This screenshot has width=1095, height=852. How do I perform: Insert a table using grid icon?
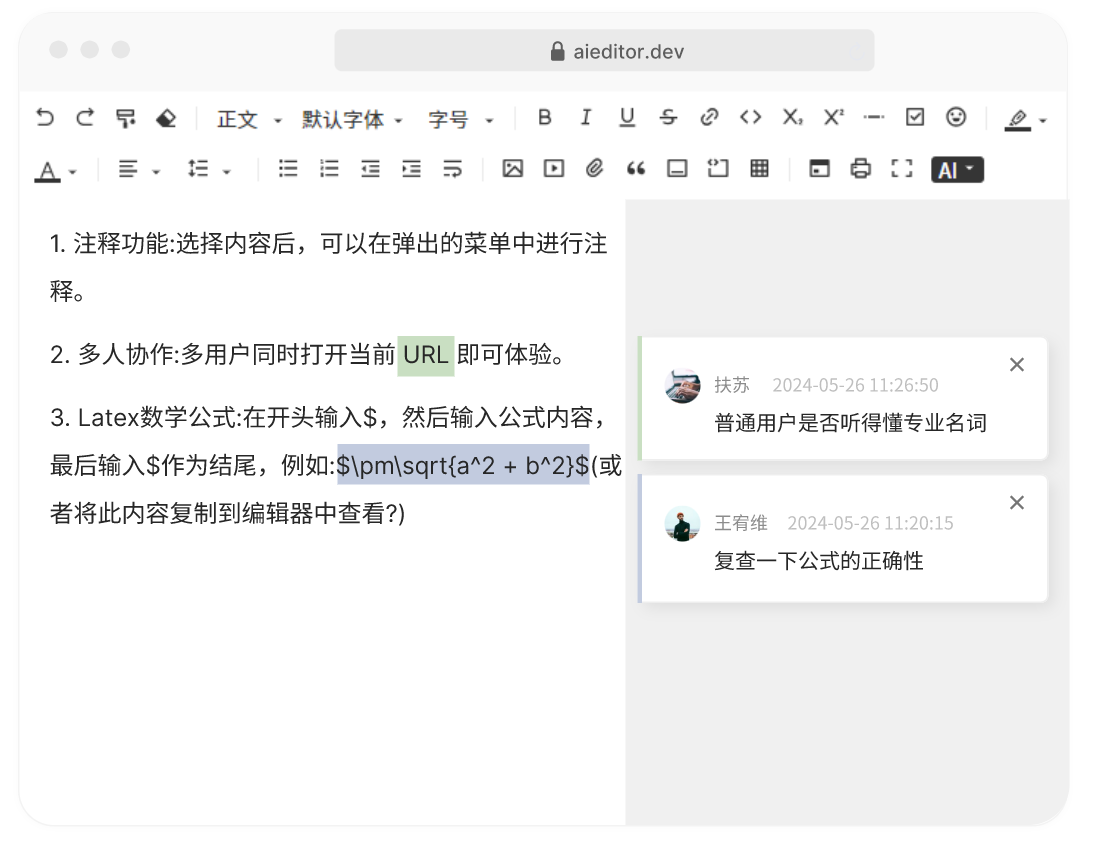tap(759, 169)
